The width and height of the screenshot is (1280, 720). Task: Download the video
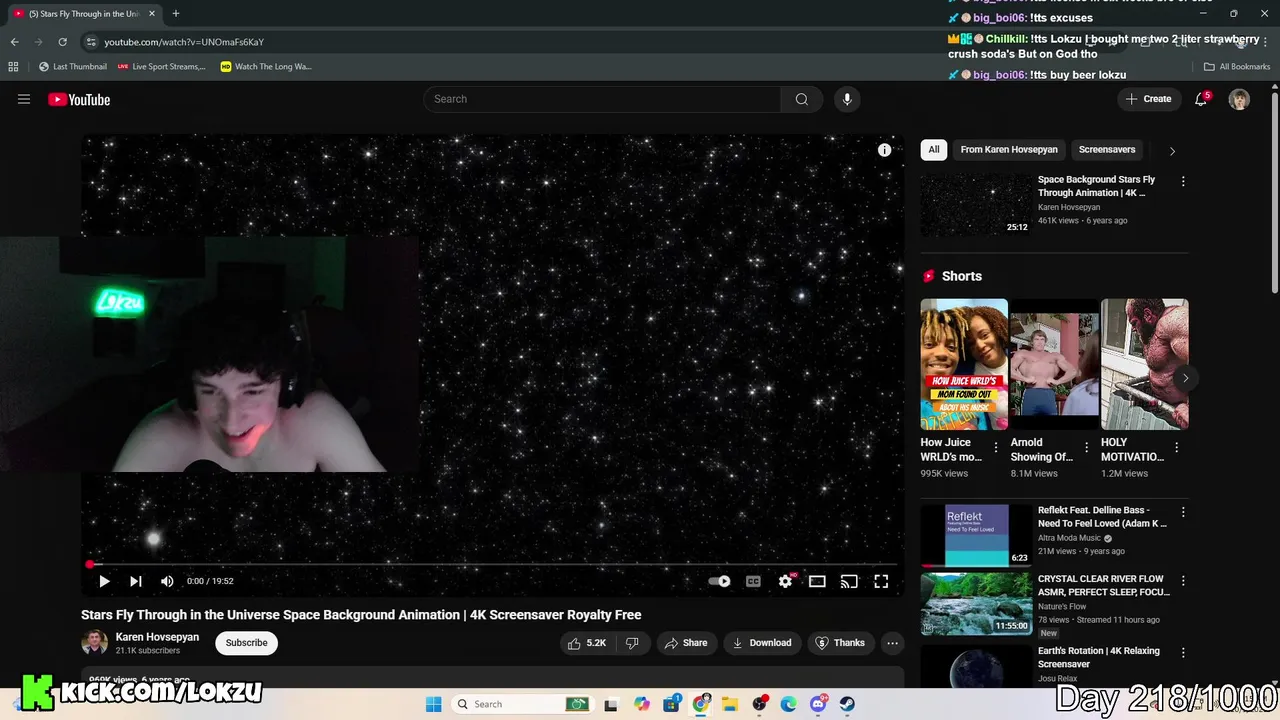[762, 643]
